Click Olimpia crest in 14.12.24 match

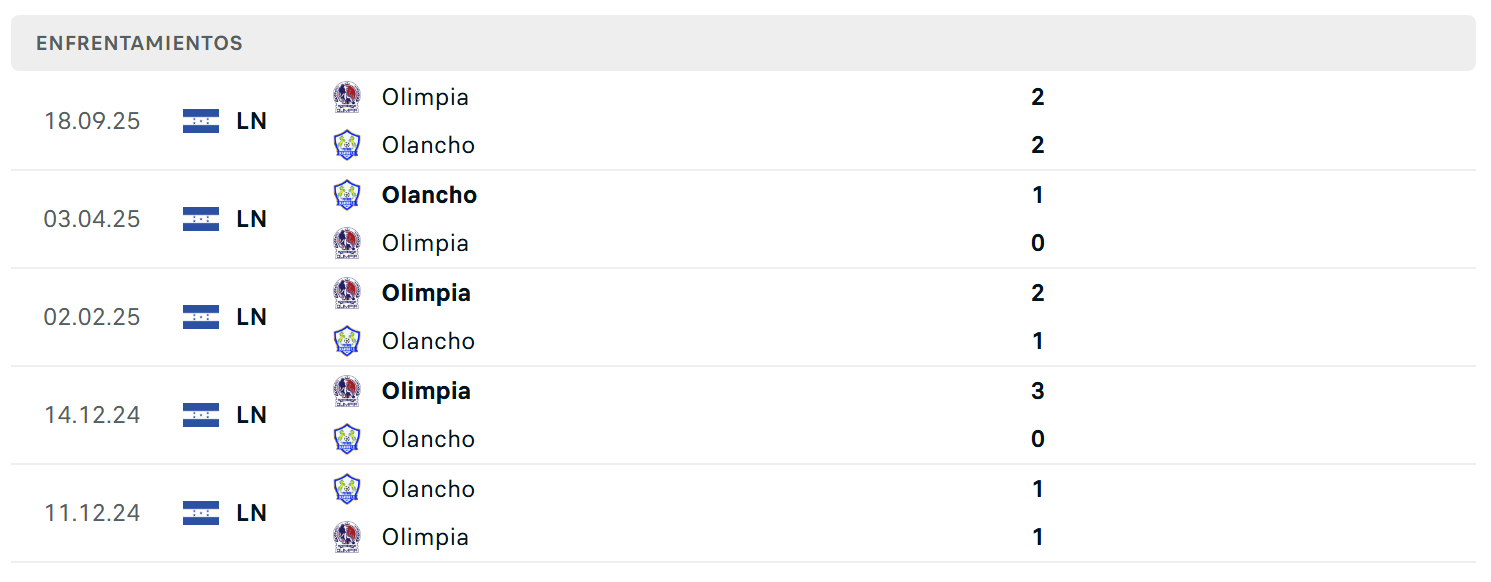coord(347,391)
